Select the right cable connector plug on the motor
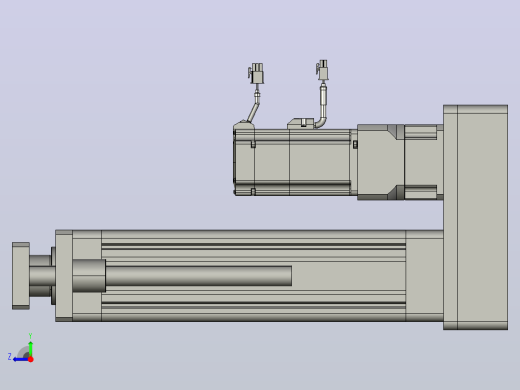This screenshot has height=390, width=520. click(322, 70)
